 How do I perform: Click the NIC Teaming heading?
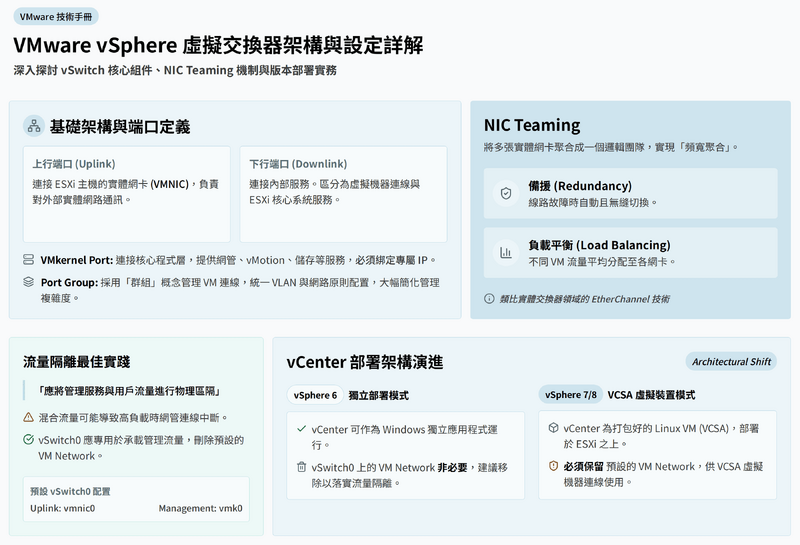tap(532, 125)
